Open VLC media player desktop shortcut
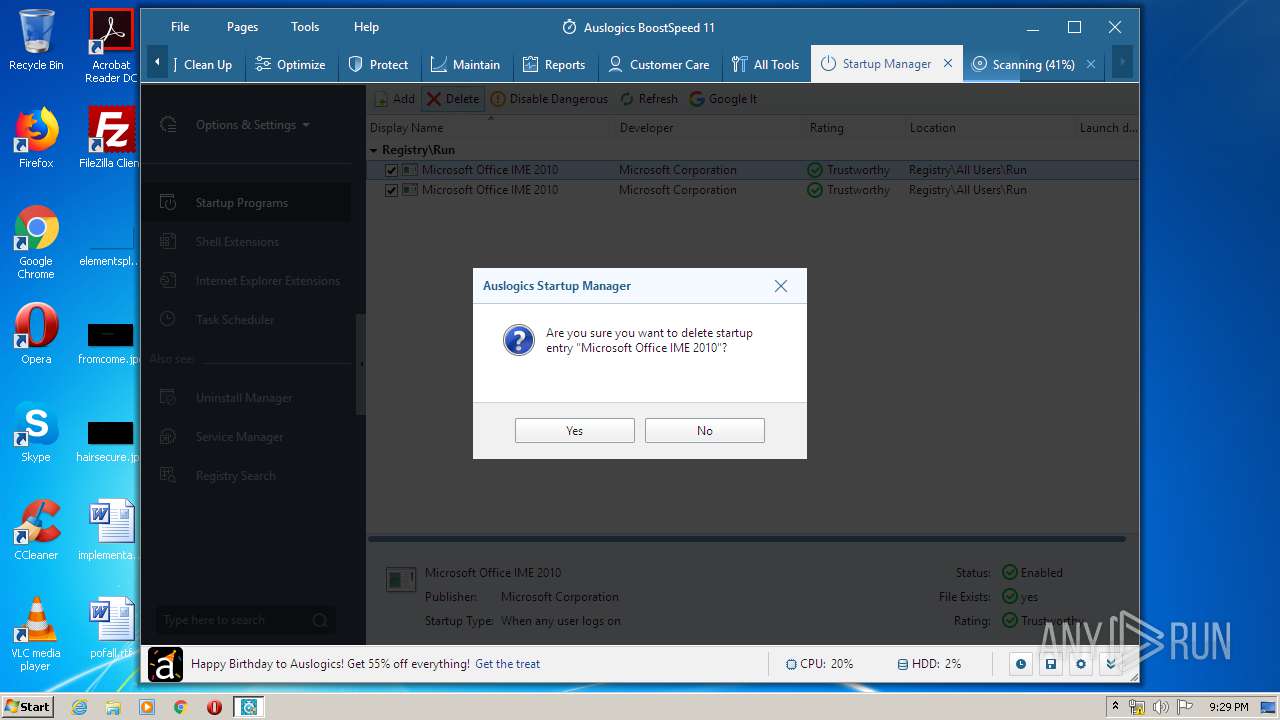 pyautogui.click(x=36, y=634)
